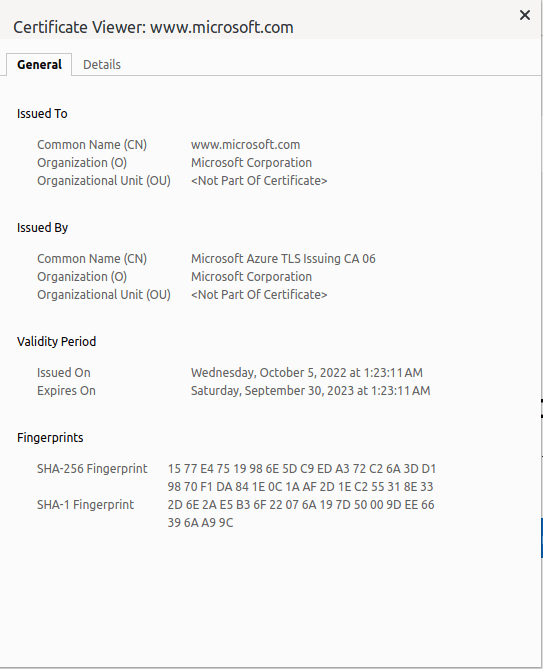Click the SHA-1 Fingerprint value

(301, 513)
